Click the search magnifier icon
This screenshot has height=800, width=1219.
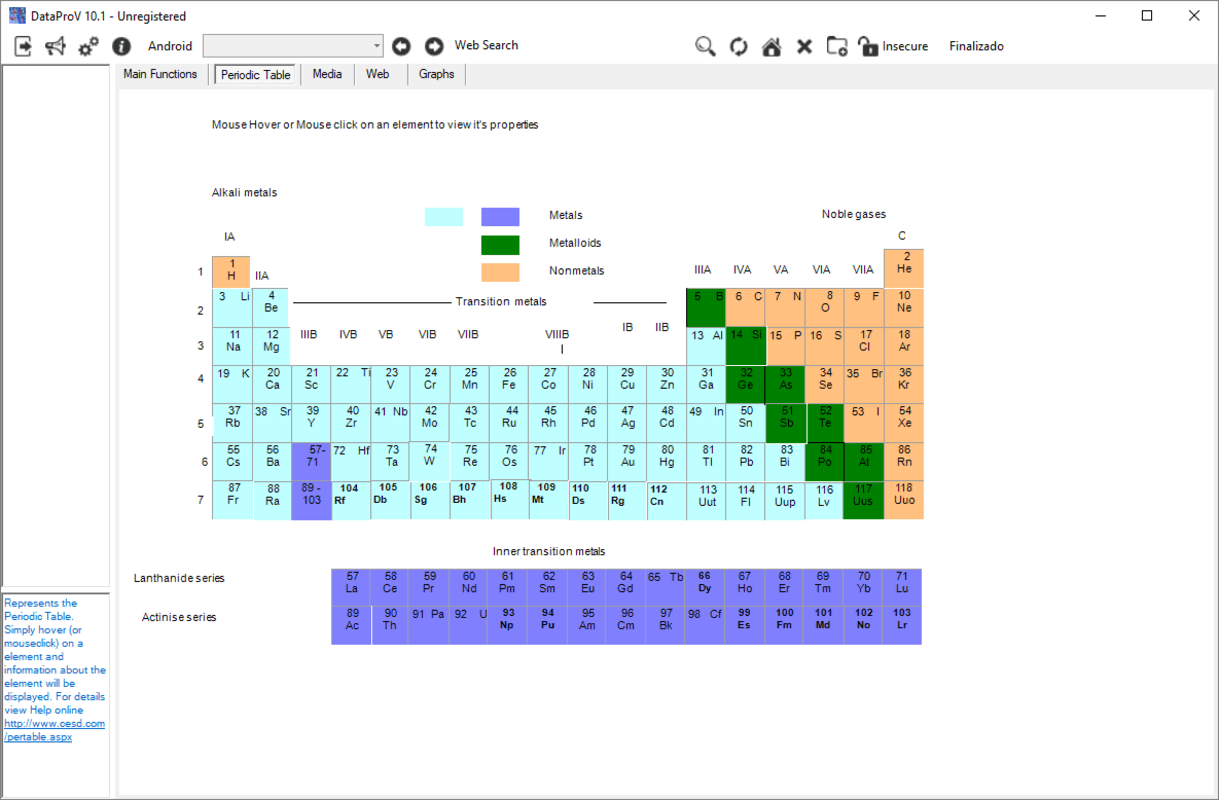coord(705,46)
